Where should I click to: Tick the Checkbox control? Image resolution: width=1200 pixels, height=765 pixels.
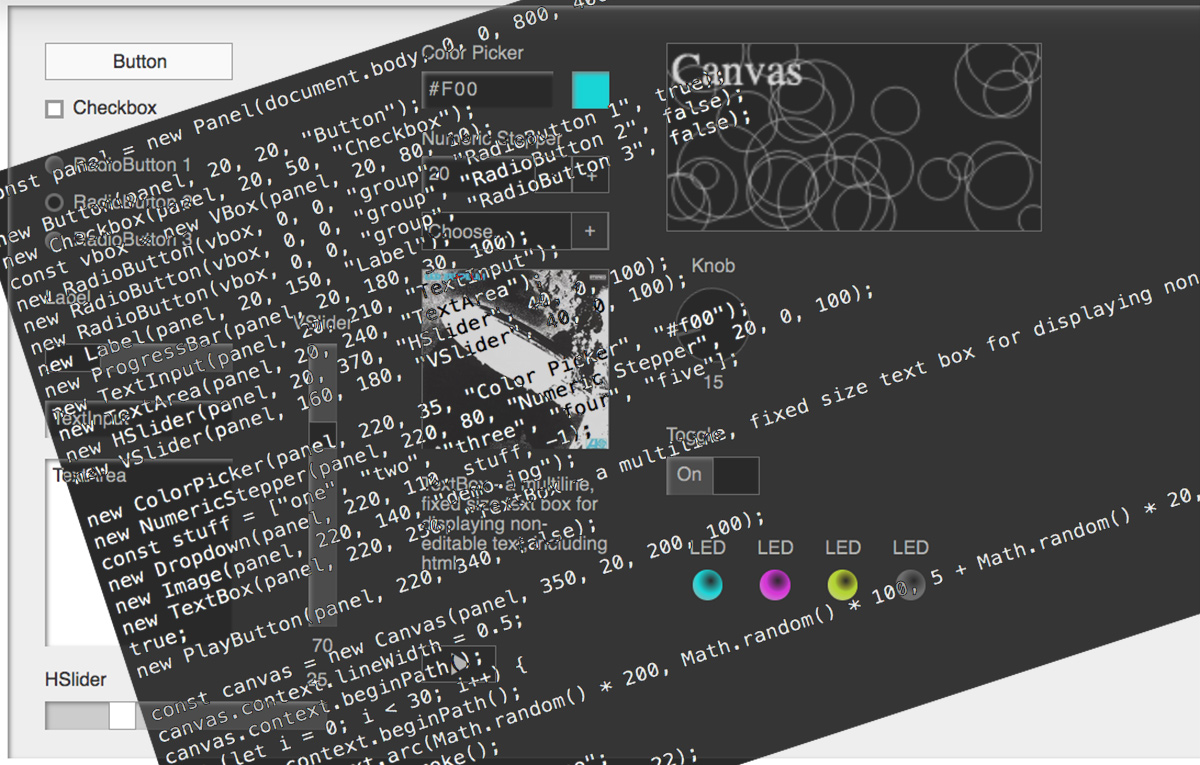[55, 108]
